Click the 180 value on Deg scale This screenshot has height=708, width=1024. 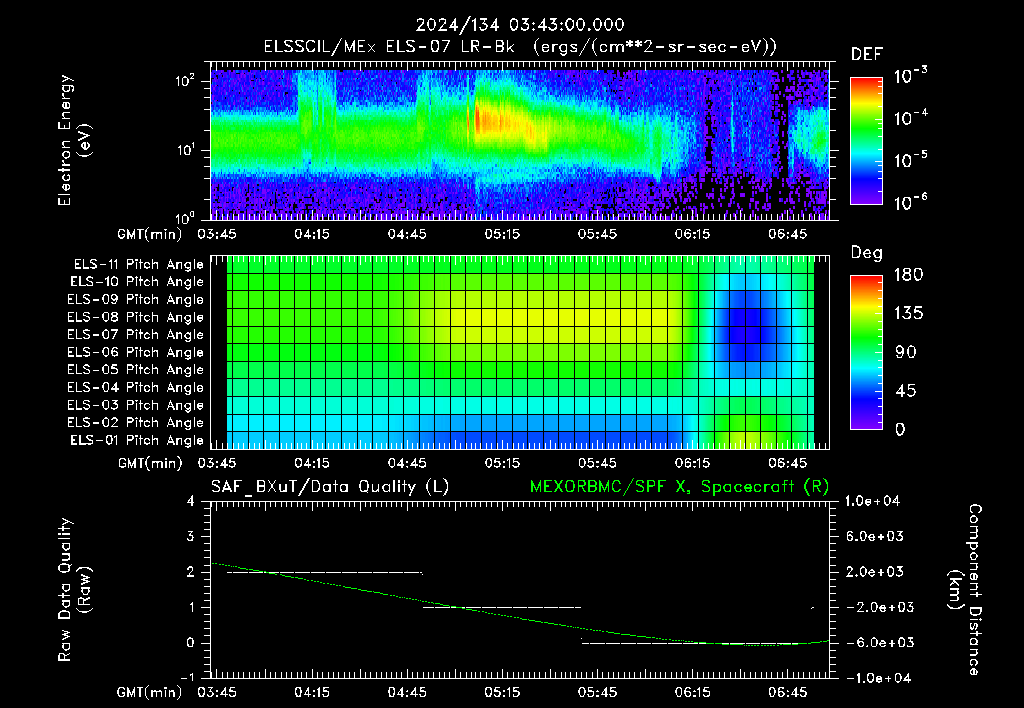pos(908,275)
